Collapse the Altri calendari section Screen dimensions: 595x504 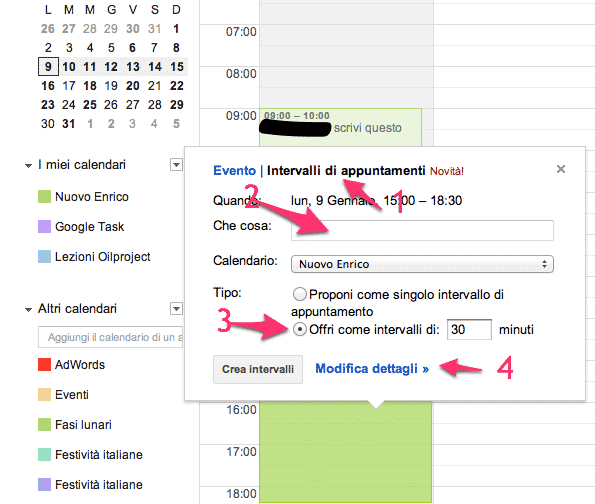[28, 310]
